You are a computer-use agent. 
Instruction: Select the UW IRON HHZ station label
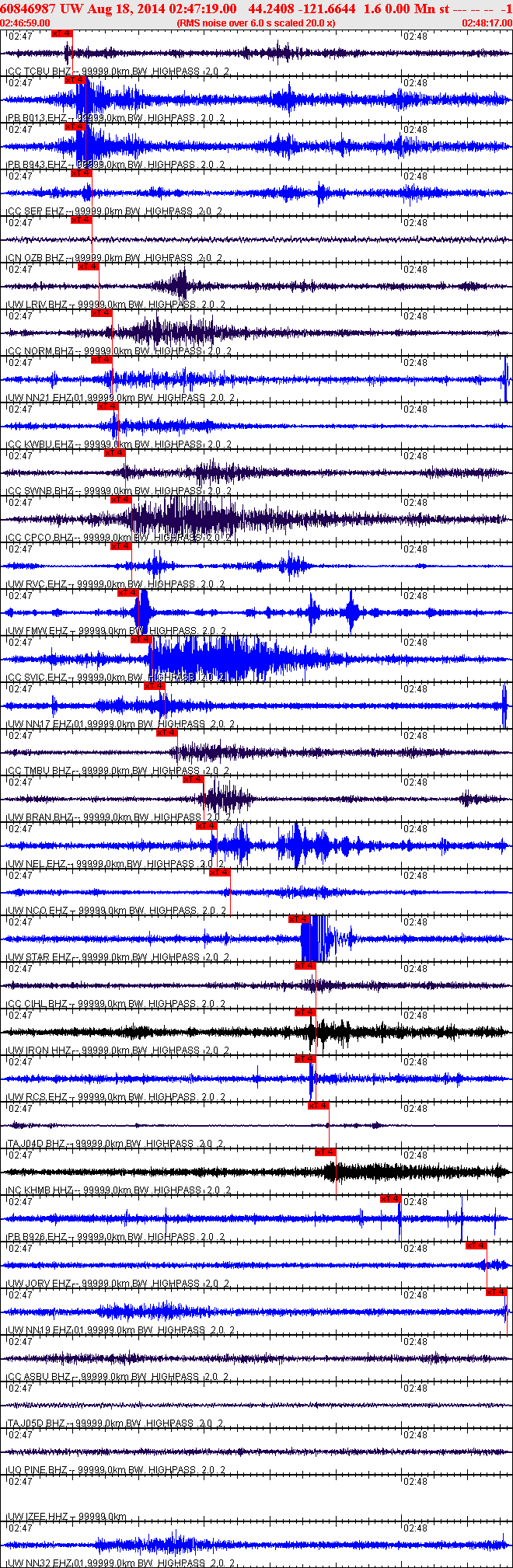(x=40, y=1051)
